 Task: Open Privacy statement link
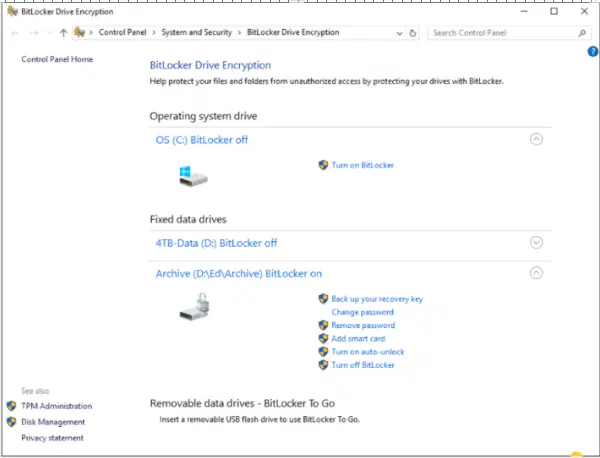tap(52, 438)
